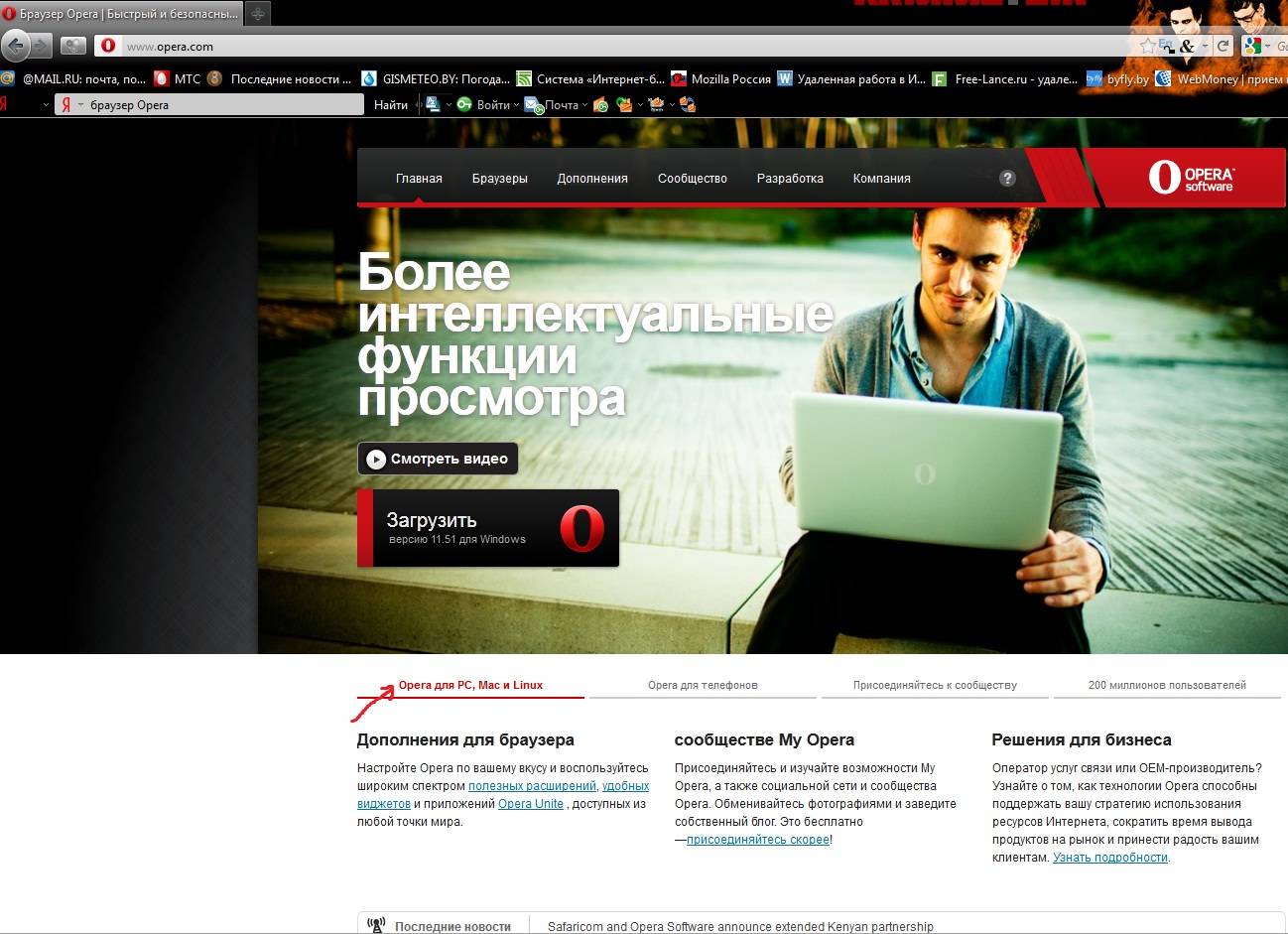Click the orange market basket toolbar icon

pyautogui.click(x=657, y=105)
